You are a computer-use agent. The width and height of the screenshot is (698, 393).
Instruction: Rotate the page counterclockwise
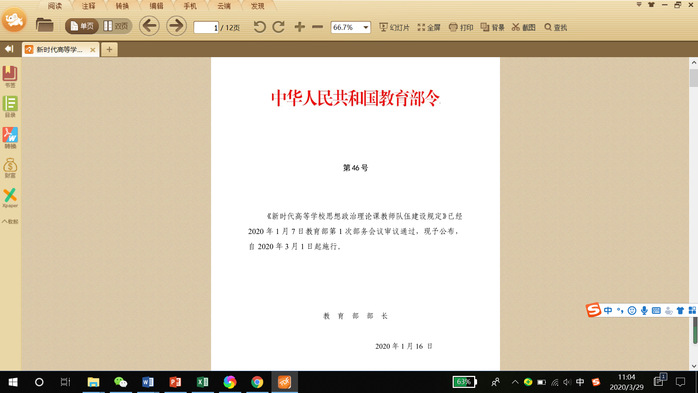[x=260, y=27]
